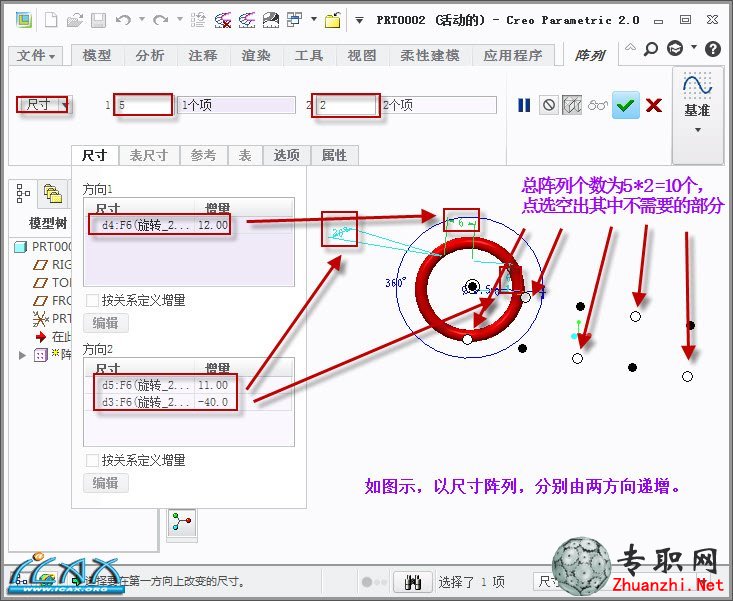Open the 文件 menu dropdown
The image size is (733, 601).
pos(36,56)
